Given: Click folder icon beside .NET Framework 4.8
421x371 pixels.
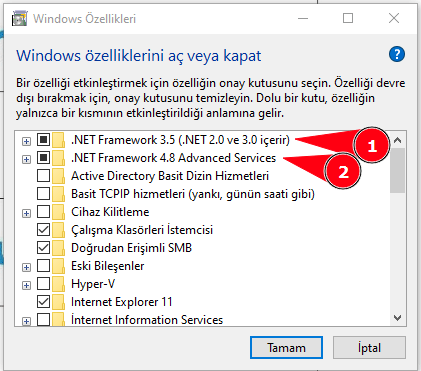Looking at the screenshot, I should [58, 158].
